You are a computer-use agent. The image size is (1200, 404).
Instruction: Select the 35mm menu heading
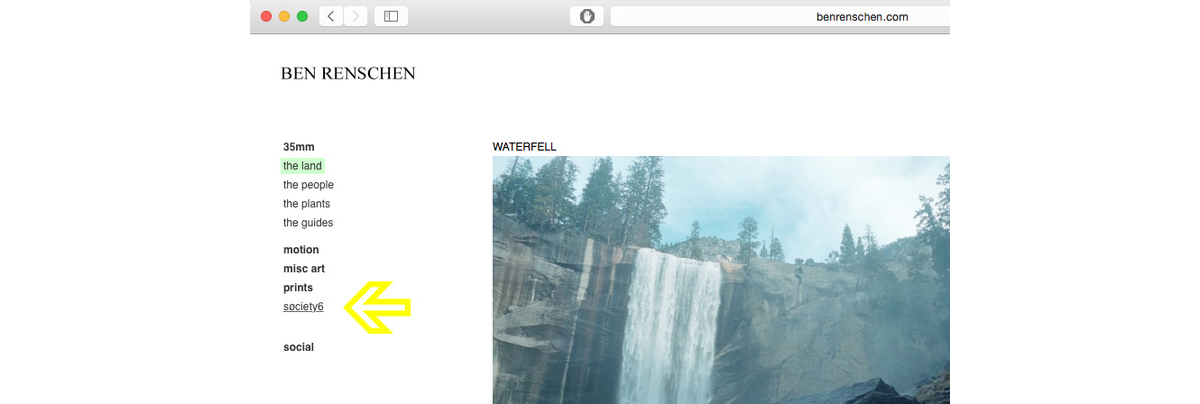299,147
